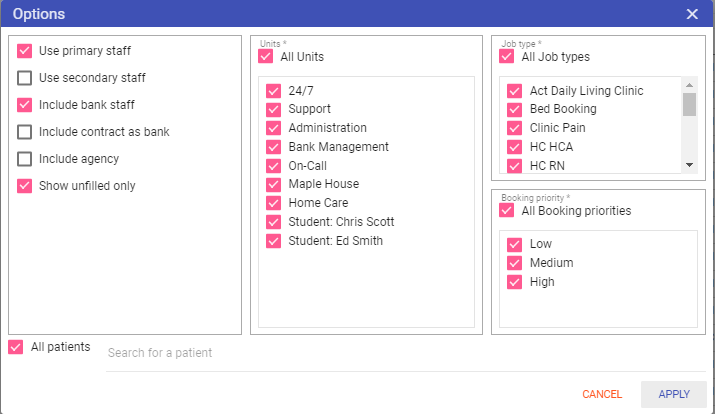Deselect All Units checkbox
Viewport: 715px width, 414px height.
[x=266, y=57]
